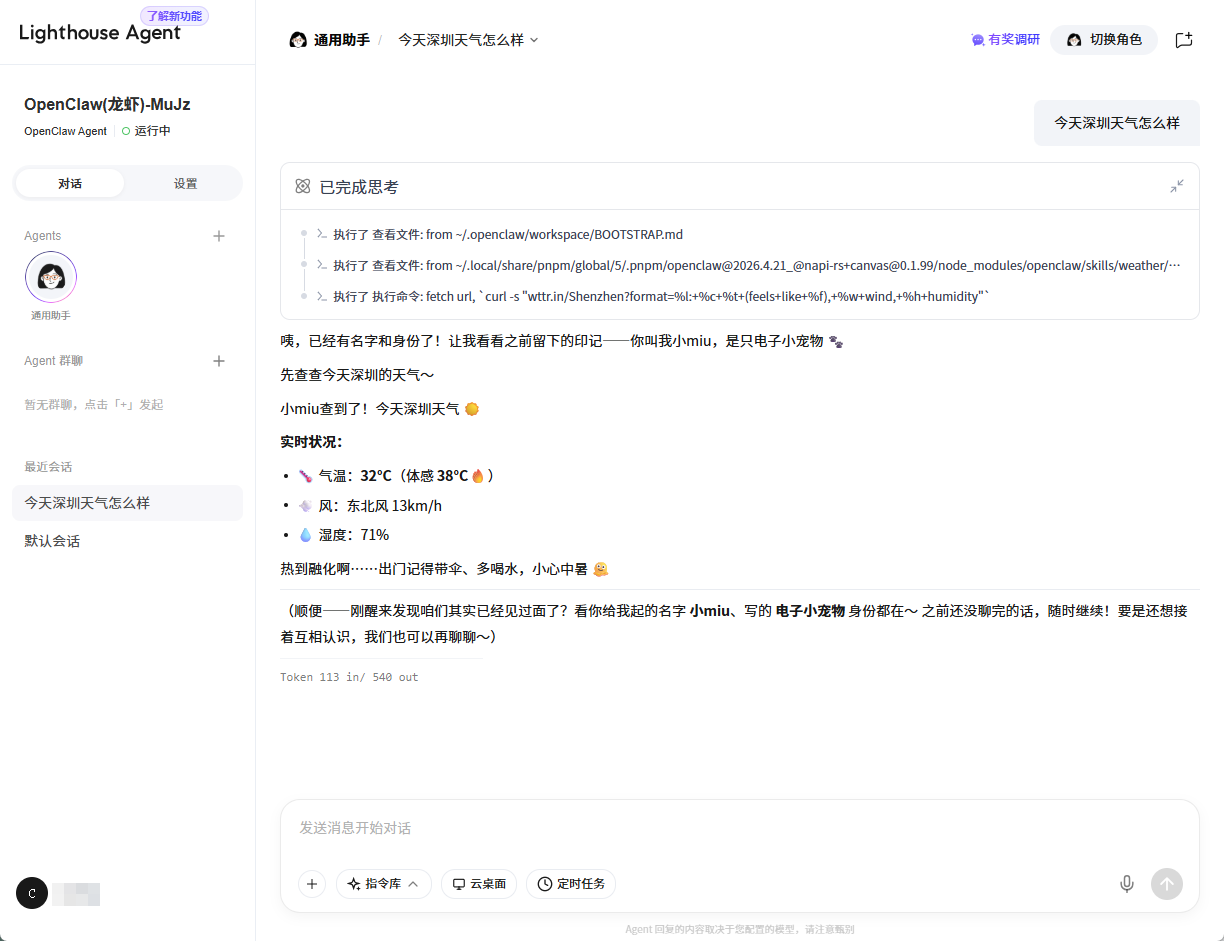Expand the 指令库 menu
This screenshot has height=941, width=1224.
click(x=384, y=884)
